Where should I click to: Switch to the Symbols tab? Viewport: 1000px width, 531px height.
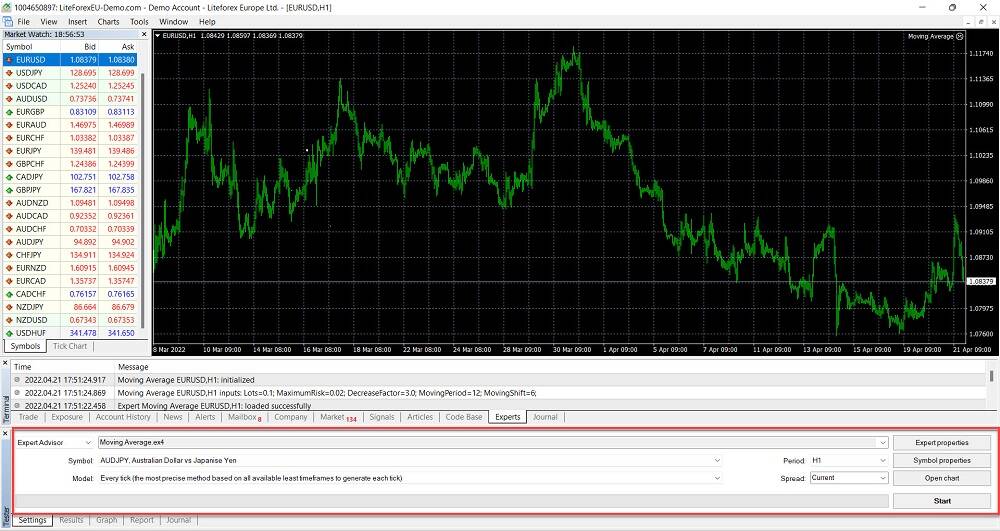(x=26, y=346)
